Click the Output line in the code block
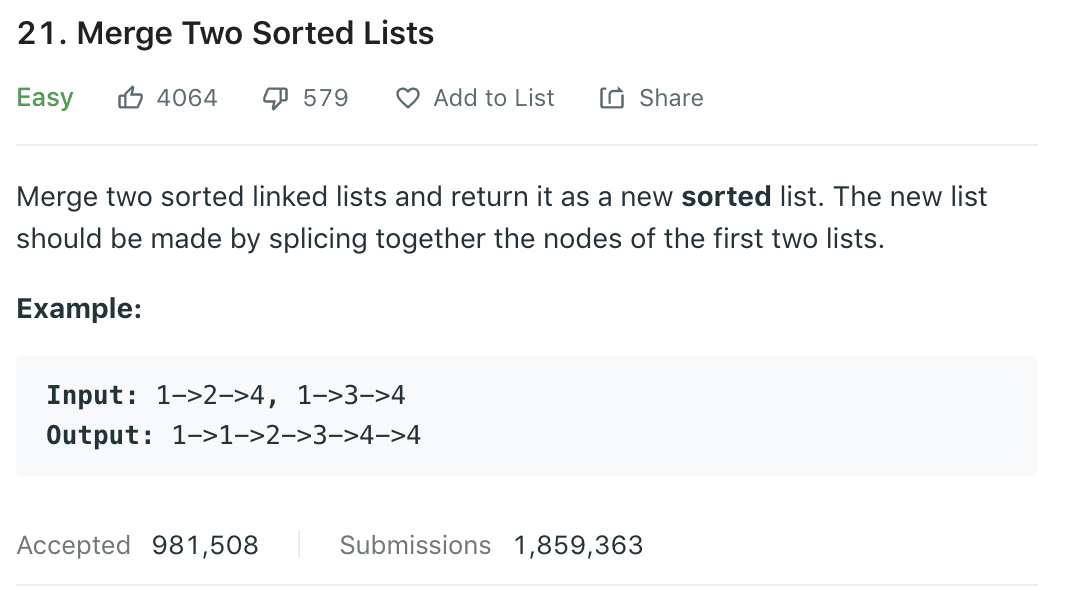 233,436
